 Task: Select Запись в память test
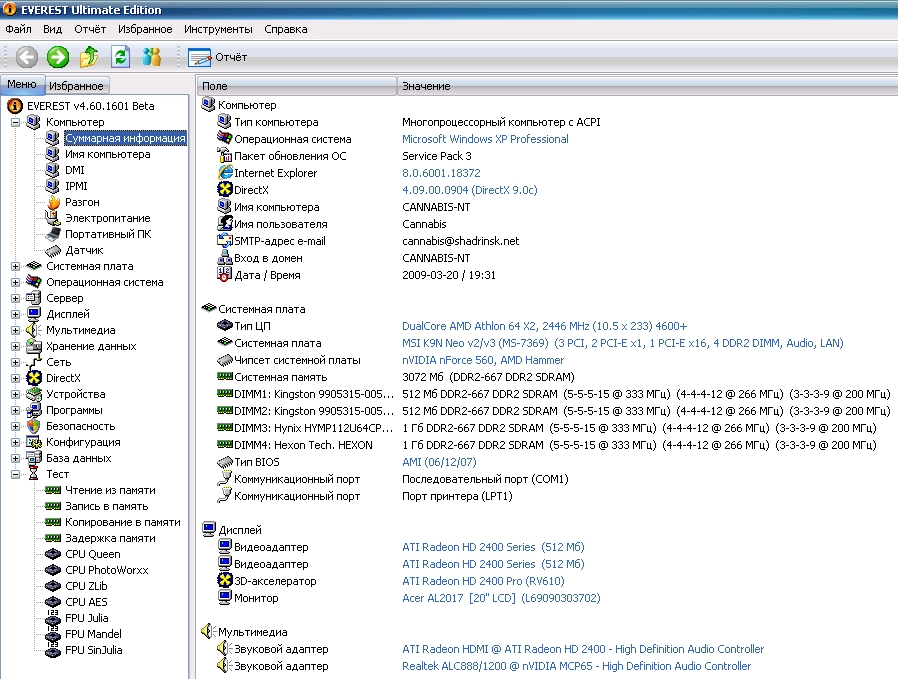pos(107,506)
